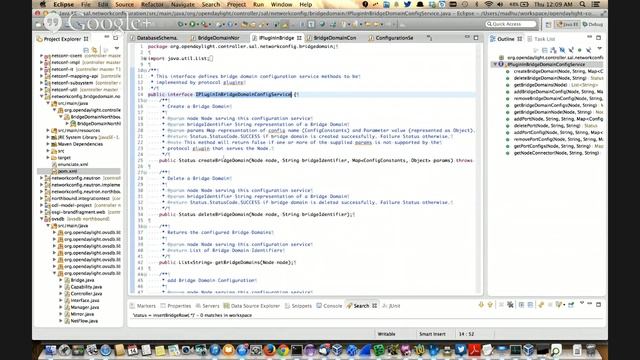Switch to the Debug perspective
Screen dimensions: 640x360
point(593,24)
